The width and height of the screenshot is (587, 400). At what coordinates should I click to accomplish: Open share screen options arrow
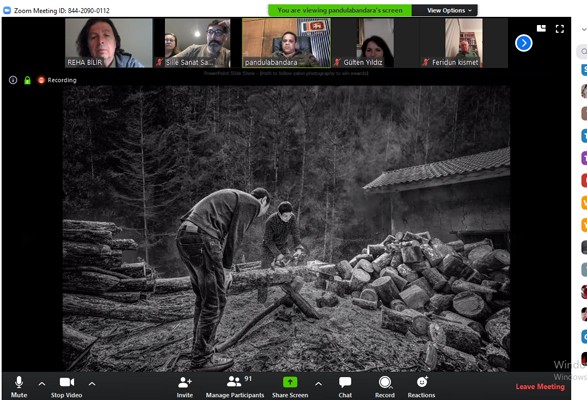pos(319,384)
